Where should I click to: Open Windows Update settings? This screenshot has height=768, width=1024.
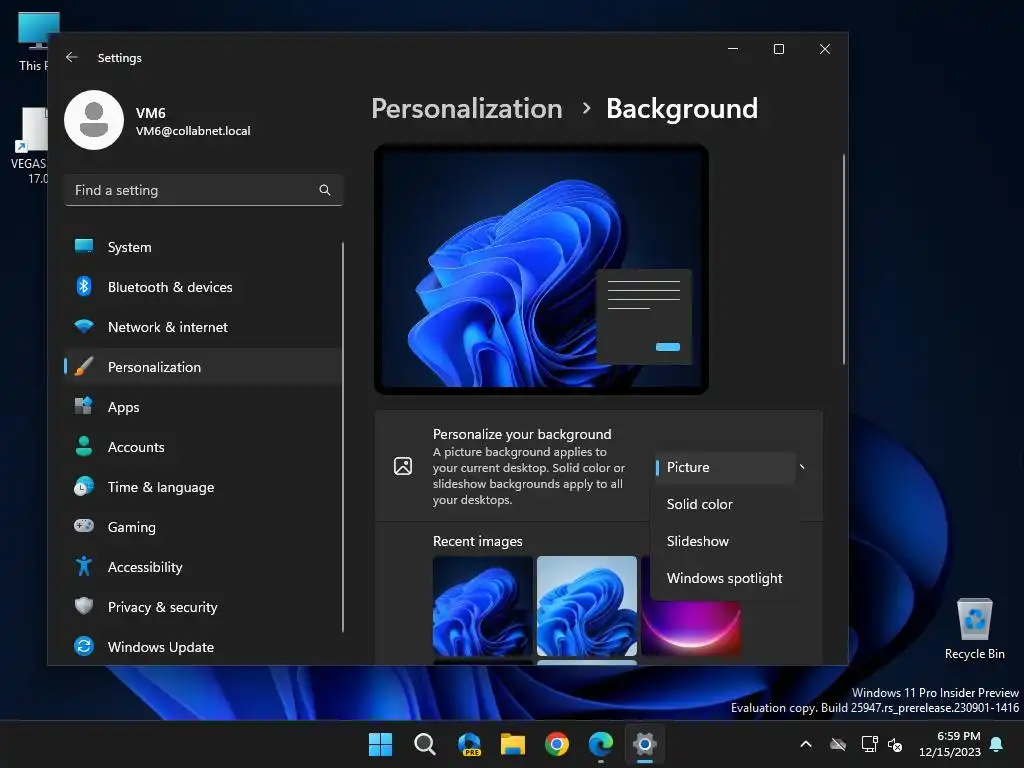click(202, 647)
